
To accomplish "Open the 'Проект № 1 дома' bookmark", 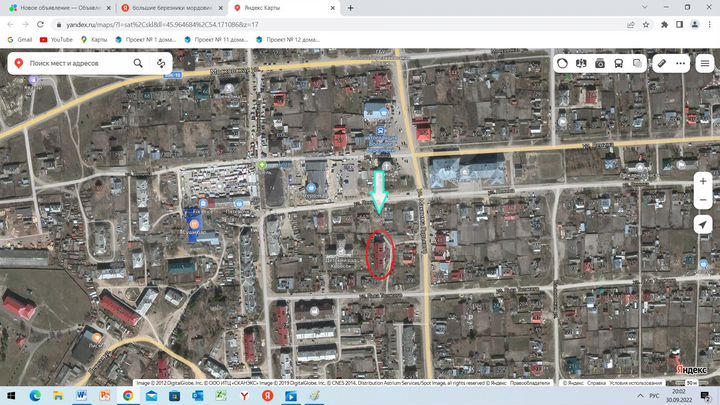I will pyautogui.click(x=146, y=39).
